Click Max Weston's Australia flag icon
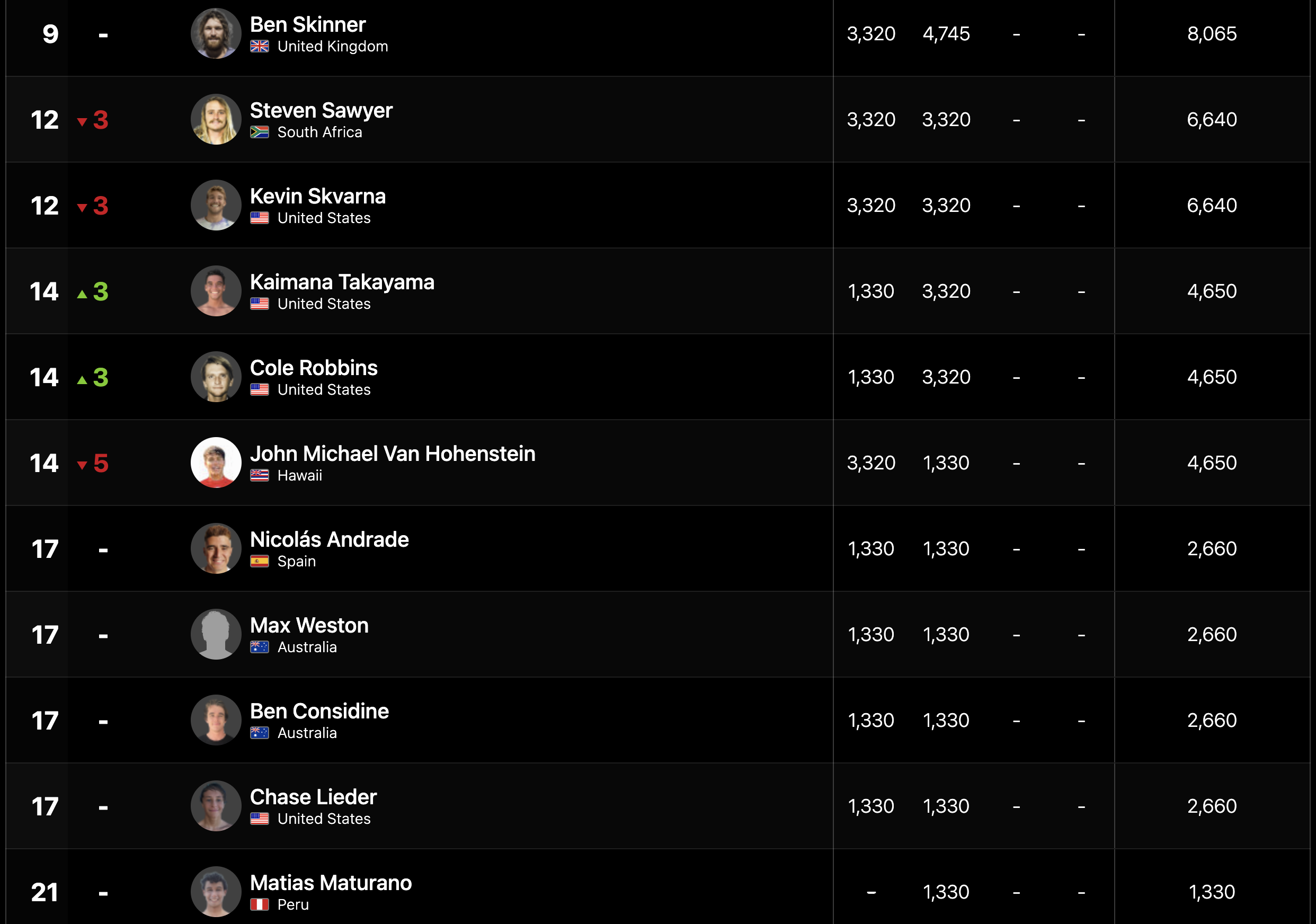Image resolution: width=1316 pixels, height=924 pixels. [x=259, y=647]
